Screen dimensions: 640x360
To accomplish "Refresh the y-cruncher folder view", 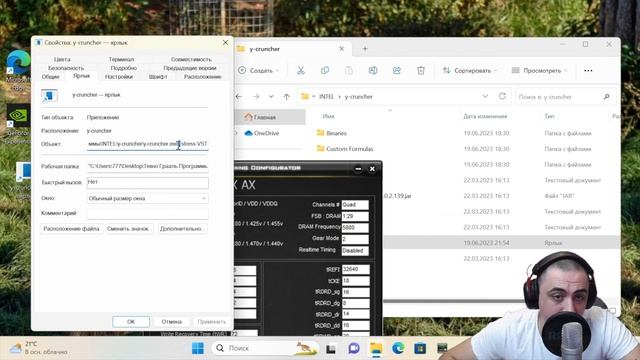I will tap(502, 96).
